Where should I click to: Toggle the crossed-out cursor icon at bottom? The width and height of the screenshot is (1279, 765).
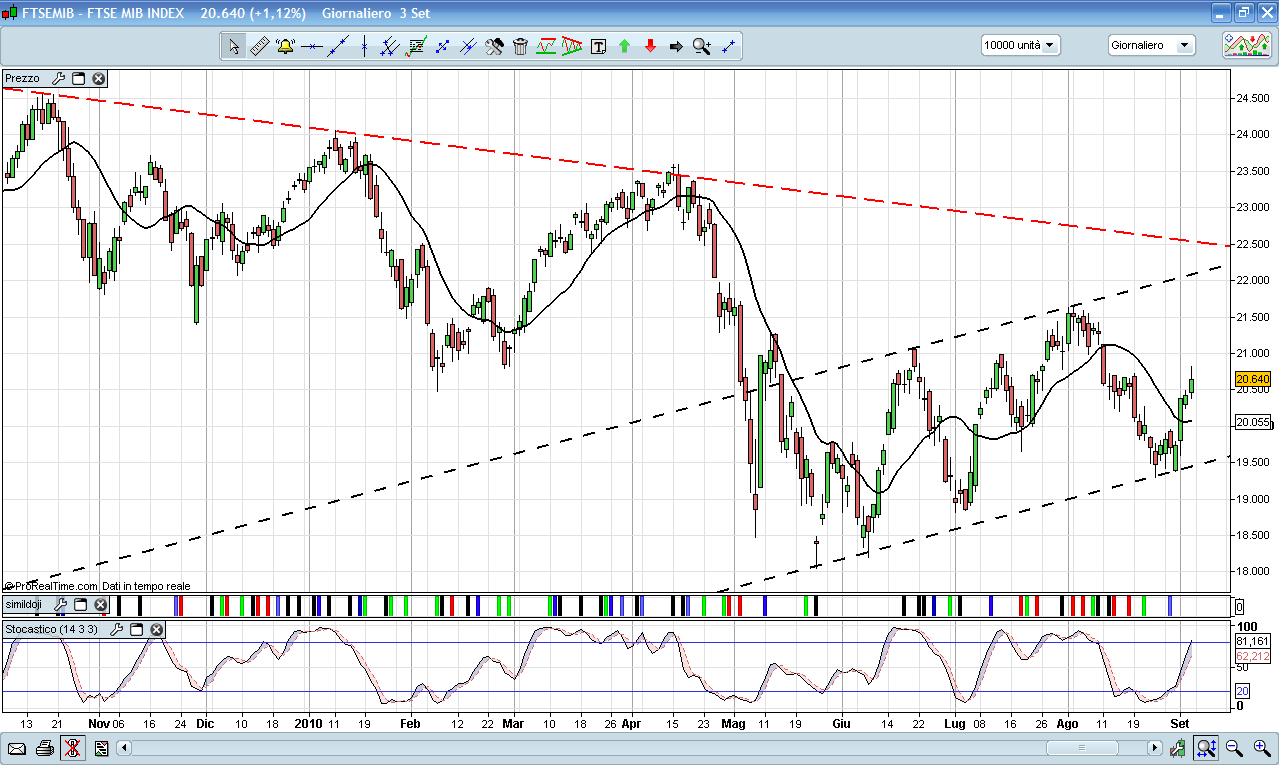72,748
